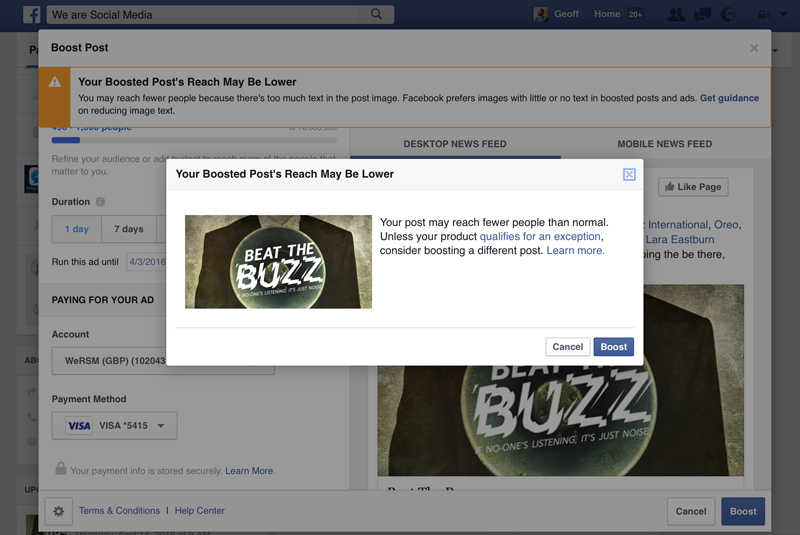This screenshot has width=800, height=535.
Task: Open friend requests icon in top bar
Action: pos(677,15)
